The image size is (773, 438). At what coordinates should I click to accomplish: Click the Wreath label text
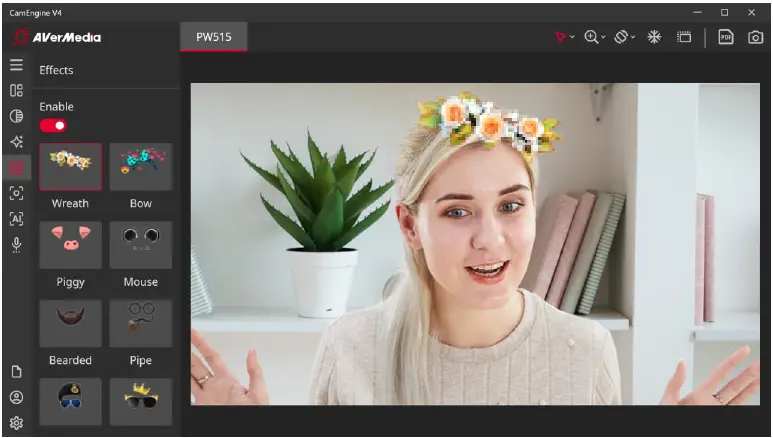pos(70,203)
